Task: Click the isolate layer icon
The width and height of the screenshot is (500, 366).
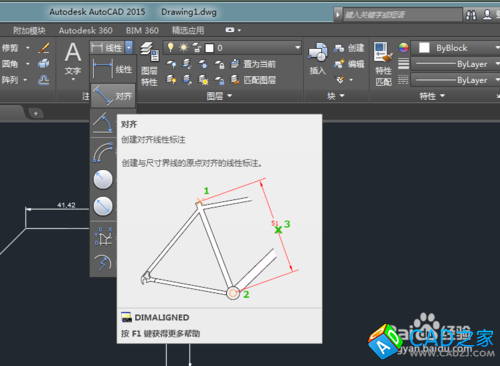Action: pyautogui.click(x=187, y=64)
